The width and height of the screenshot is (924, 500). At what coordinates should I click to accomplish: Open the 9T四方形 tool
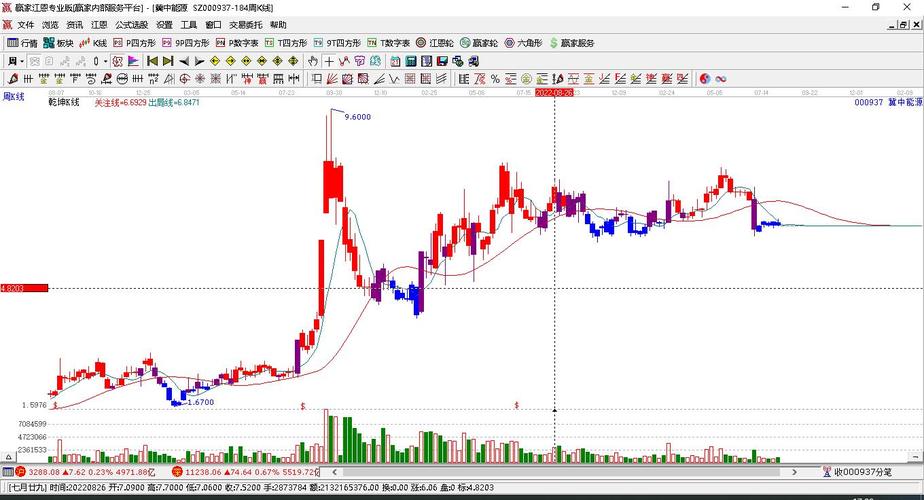pyautogui.click(x=337, y=43)
